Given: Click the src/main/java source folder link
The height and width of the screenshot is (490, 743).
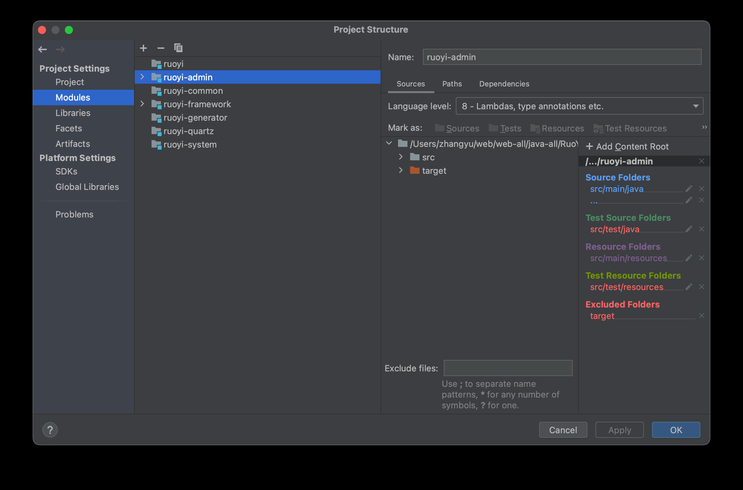Looking at the screenshot, I should point(616,189).
